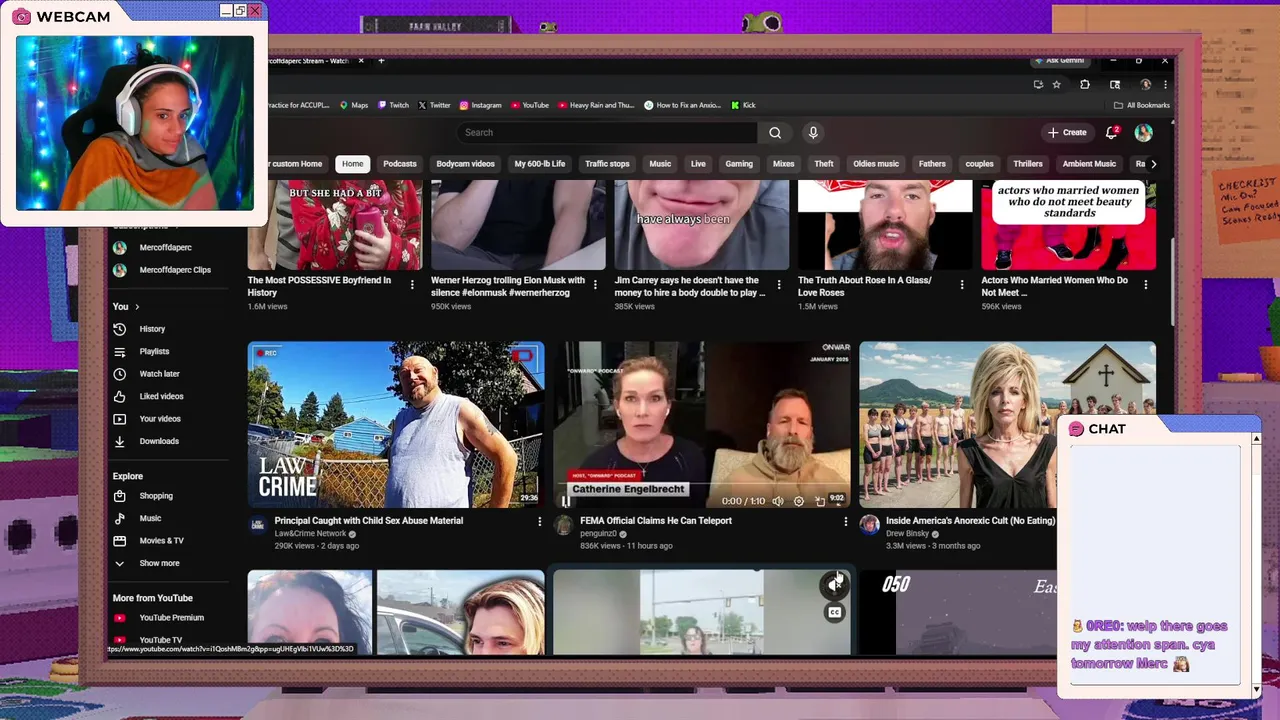The height and width of the screenshot is (720, 1280).
Task: Pause the FEMA video preview
Action: click(565, 501)
